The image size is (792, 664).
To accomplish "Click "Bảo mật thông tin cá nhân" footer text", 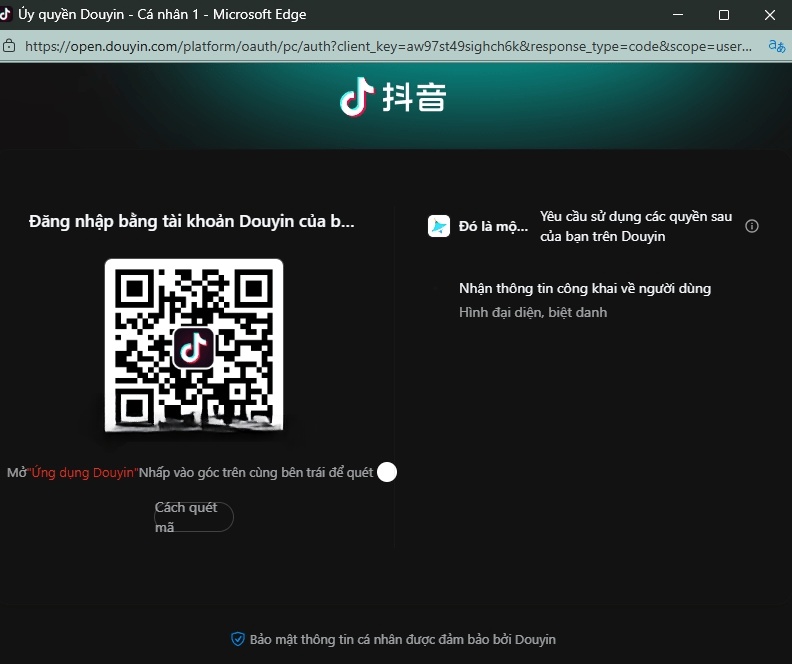I will pyautogui.click(x=403, y=639).
